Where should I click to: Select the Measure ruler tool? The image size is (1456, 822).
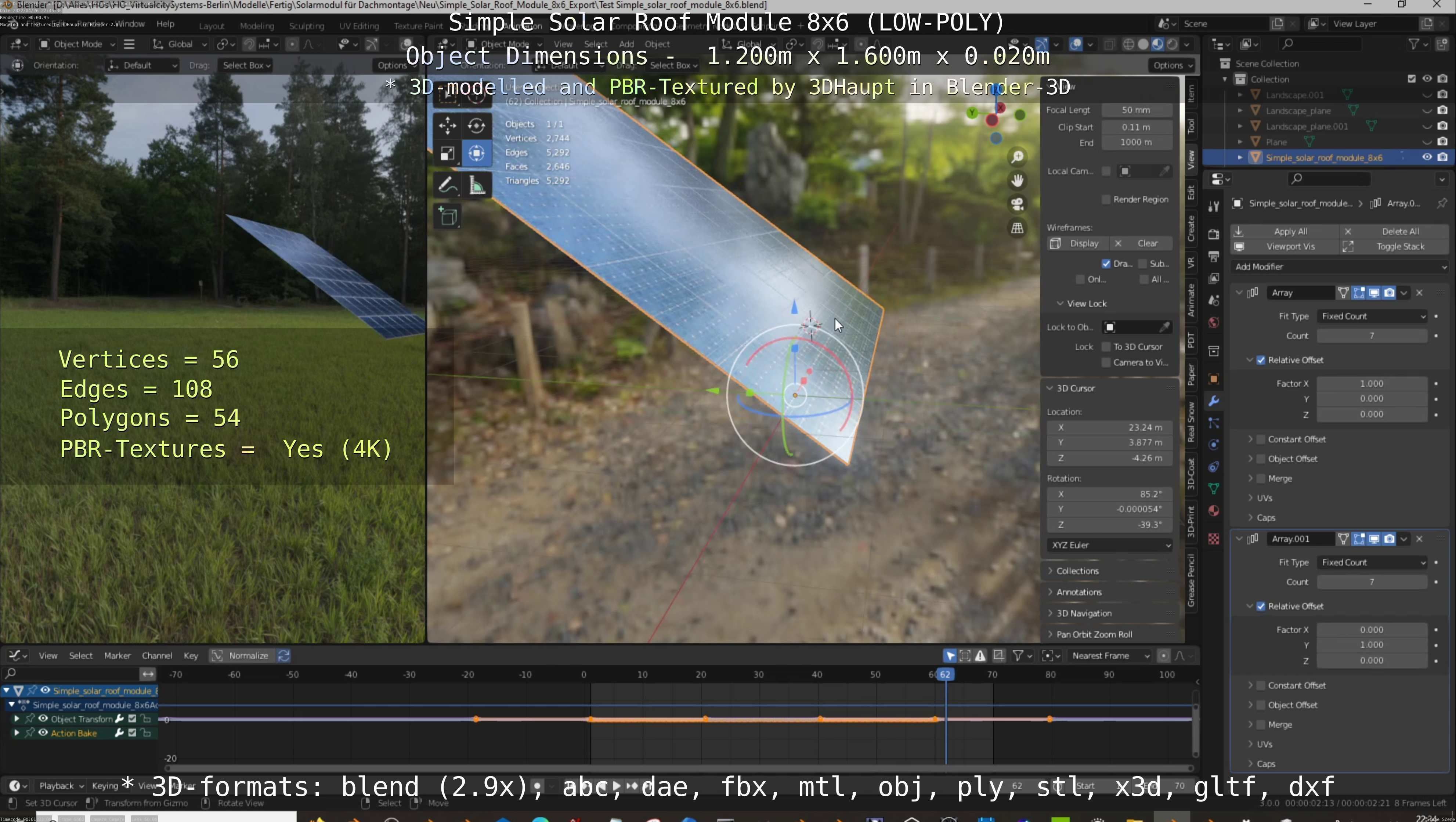click(477, 185)
